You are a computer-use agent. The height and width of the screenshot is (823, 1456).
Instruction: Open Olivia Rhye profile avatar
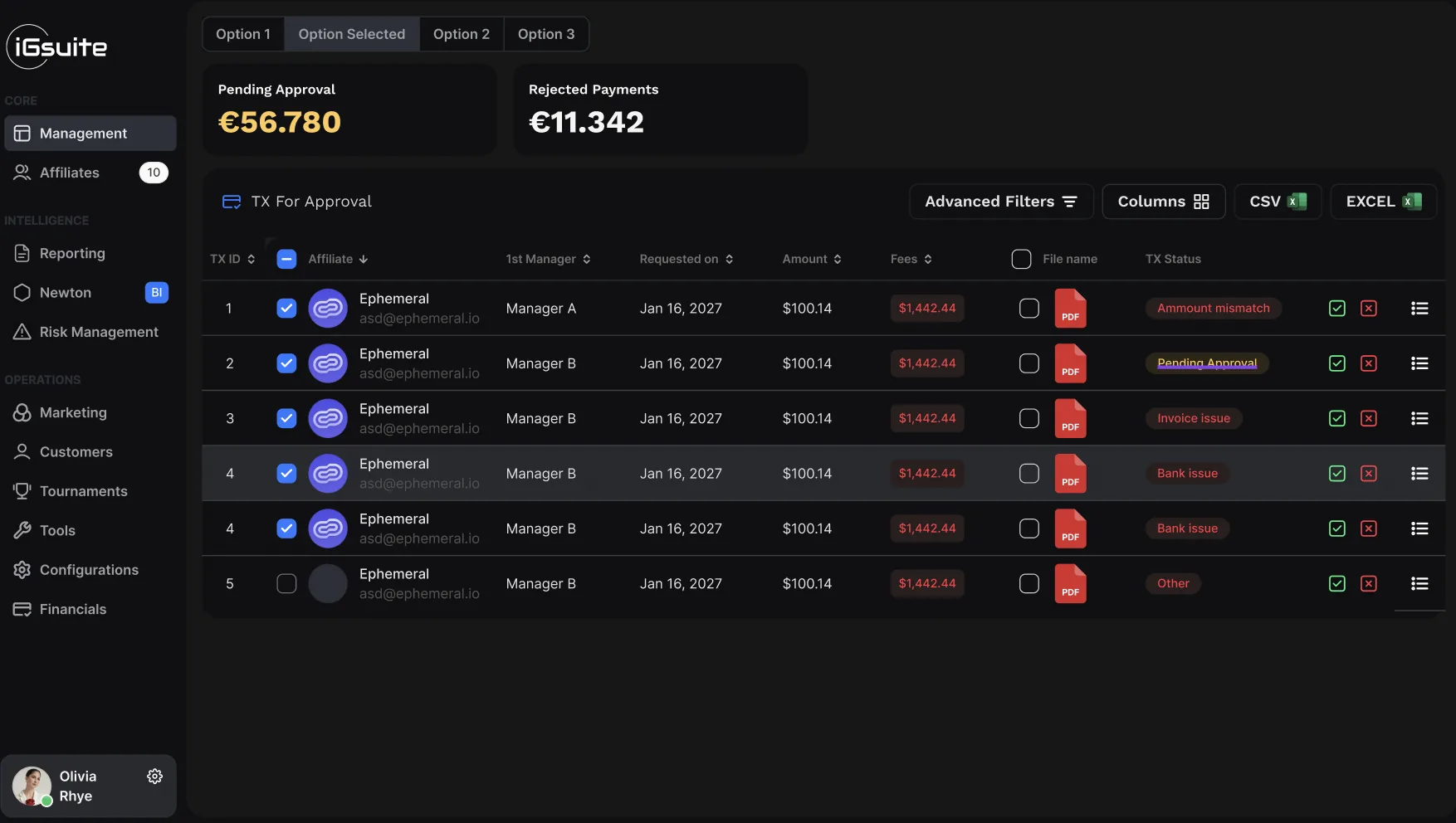(x=32, y=786)
